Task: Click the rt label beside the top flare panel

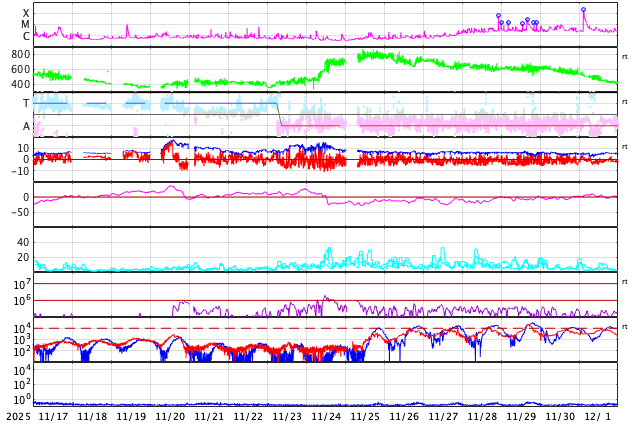Action: (625, 12)
